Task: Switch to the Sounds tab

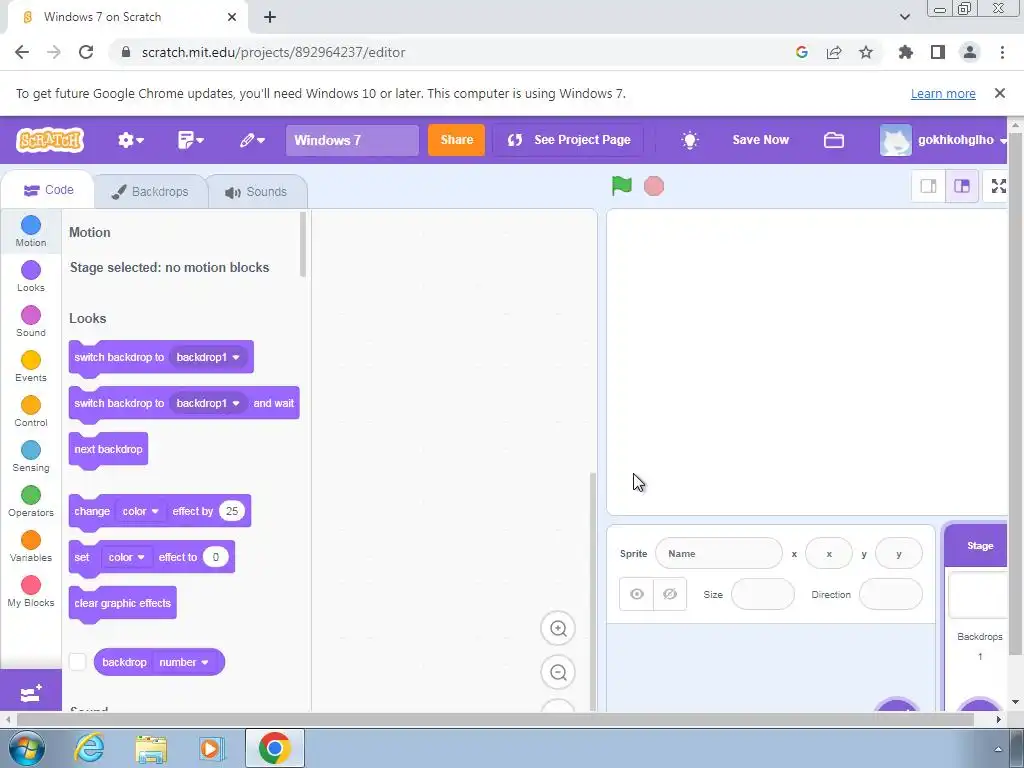Action: point(257,192)
